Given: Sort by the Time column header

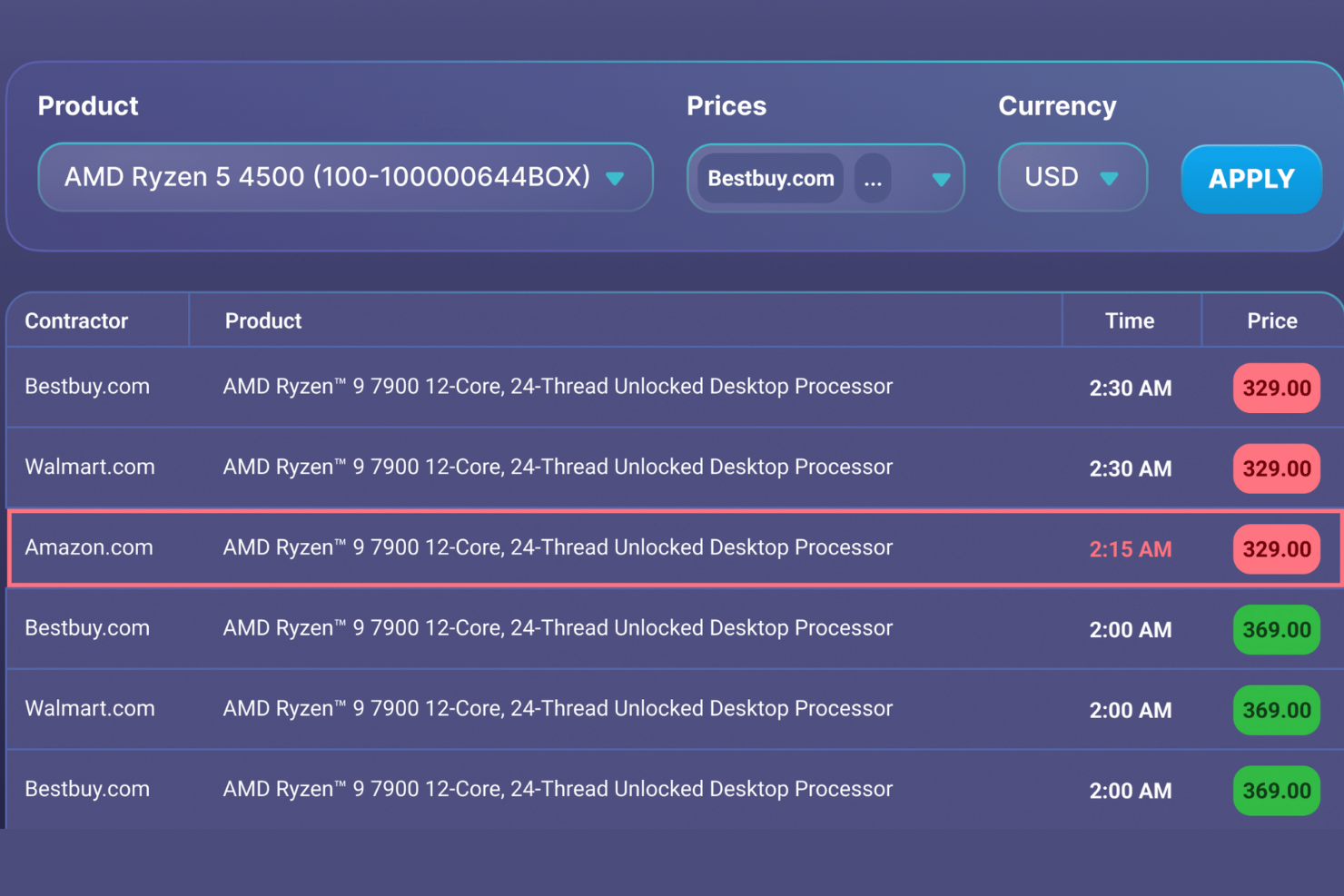Looking at the screenshot, I should click(1130, 320).
